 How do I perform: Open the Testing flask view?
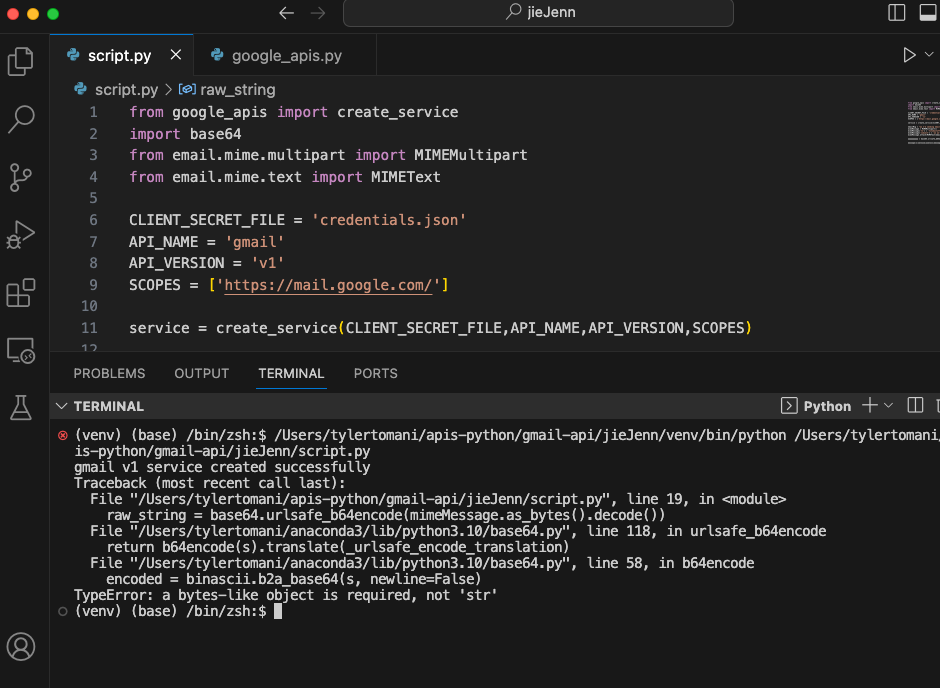click(21, 407)
